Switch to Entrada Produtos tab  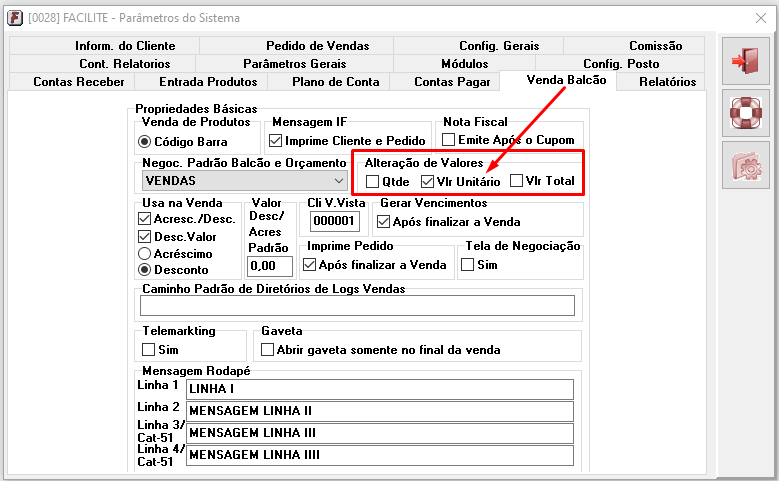point(201,81)
